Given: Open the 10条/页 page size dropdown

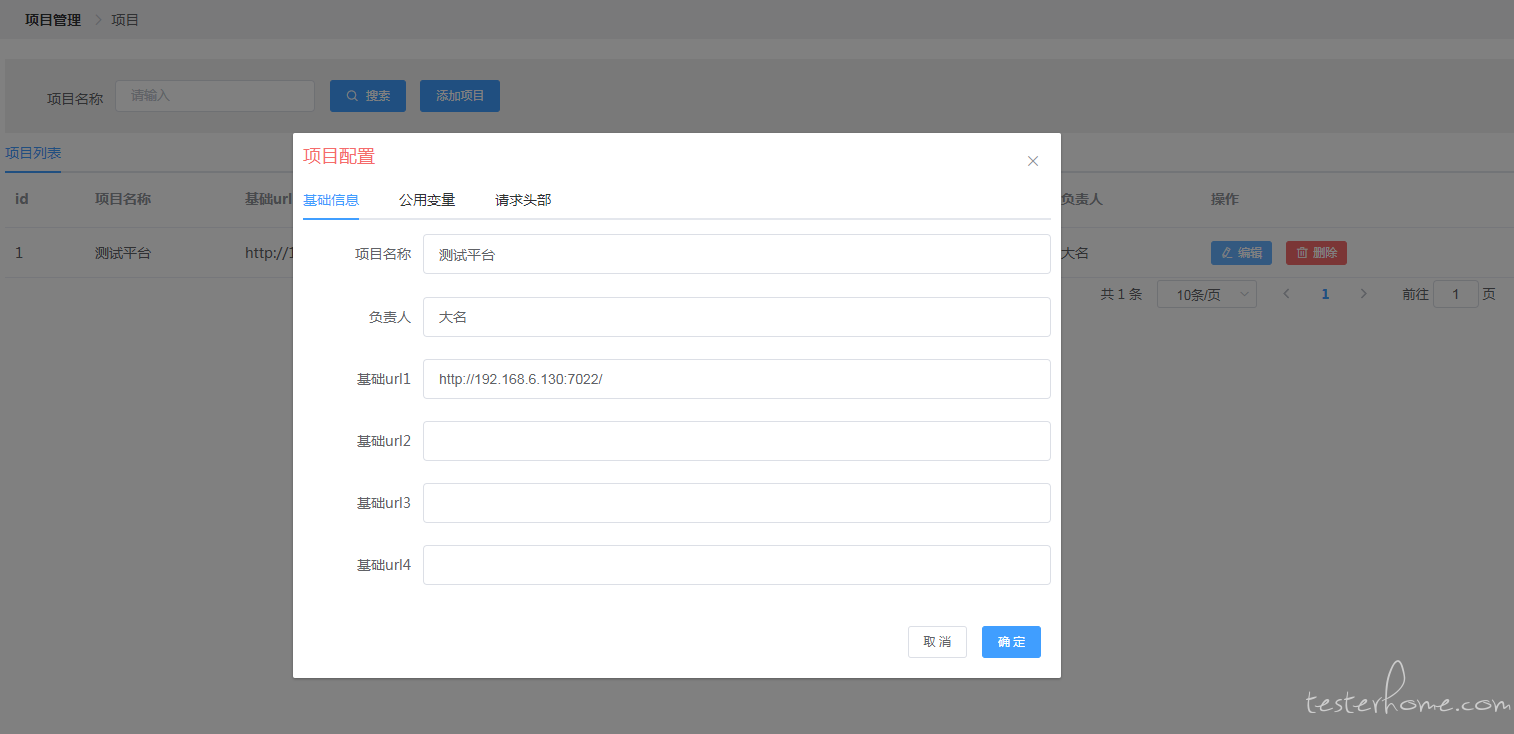Looking at the screenshot, I should tap(1207, 294).
